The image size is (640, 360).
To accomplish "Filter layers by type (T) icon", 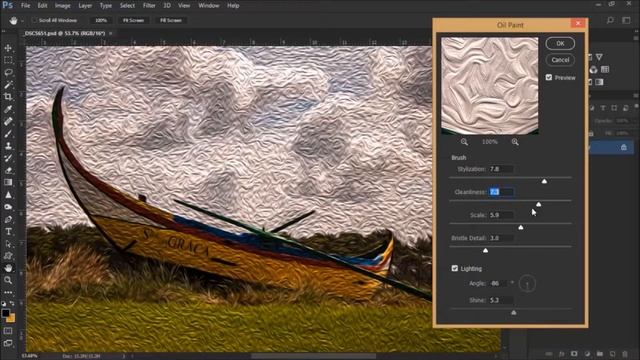I will point(603,108).
